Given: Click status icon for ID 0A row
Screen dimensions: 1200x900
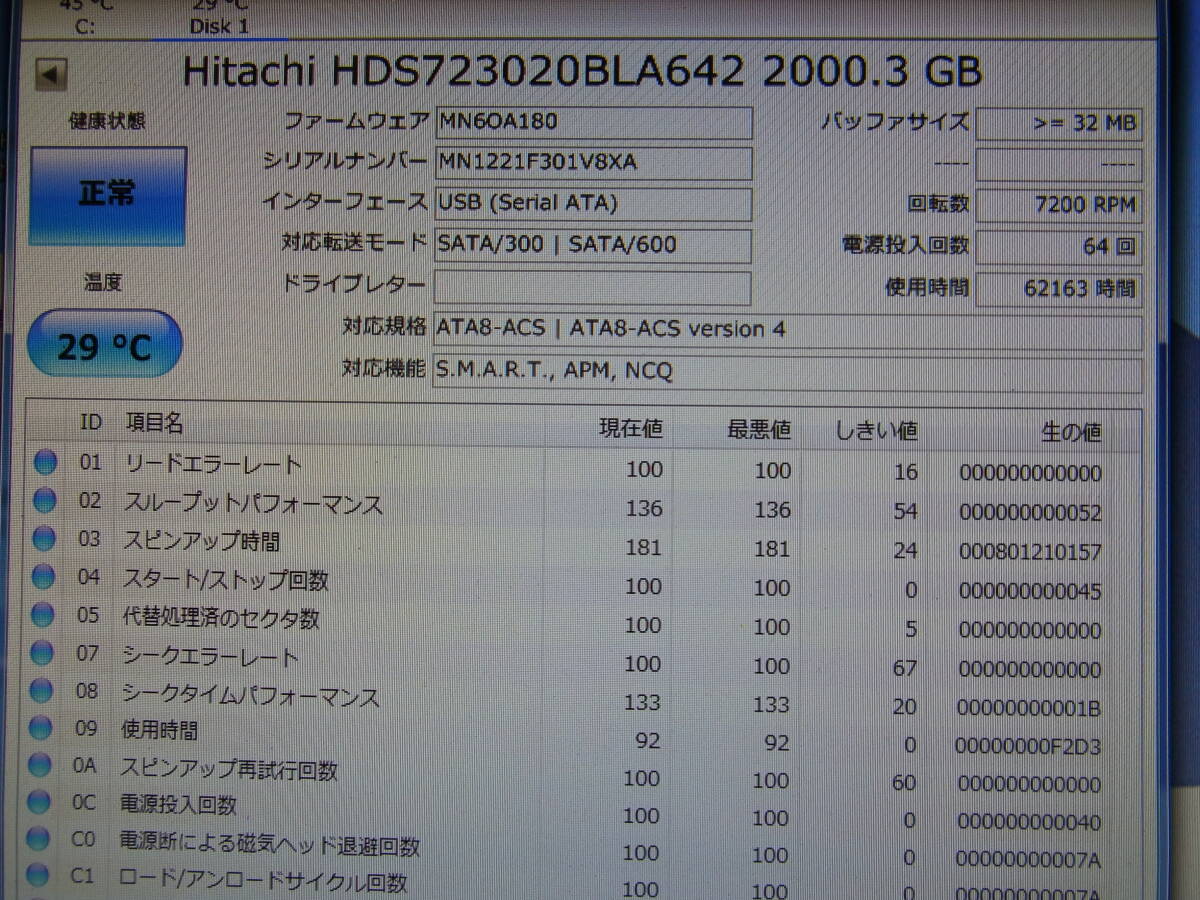Looking at the screenshot, I should pos(41,765).
